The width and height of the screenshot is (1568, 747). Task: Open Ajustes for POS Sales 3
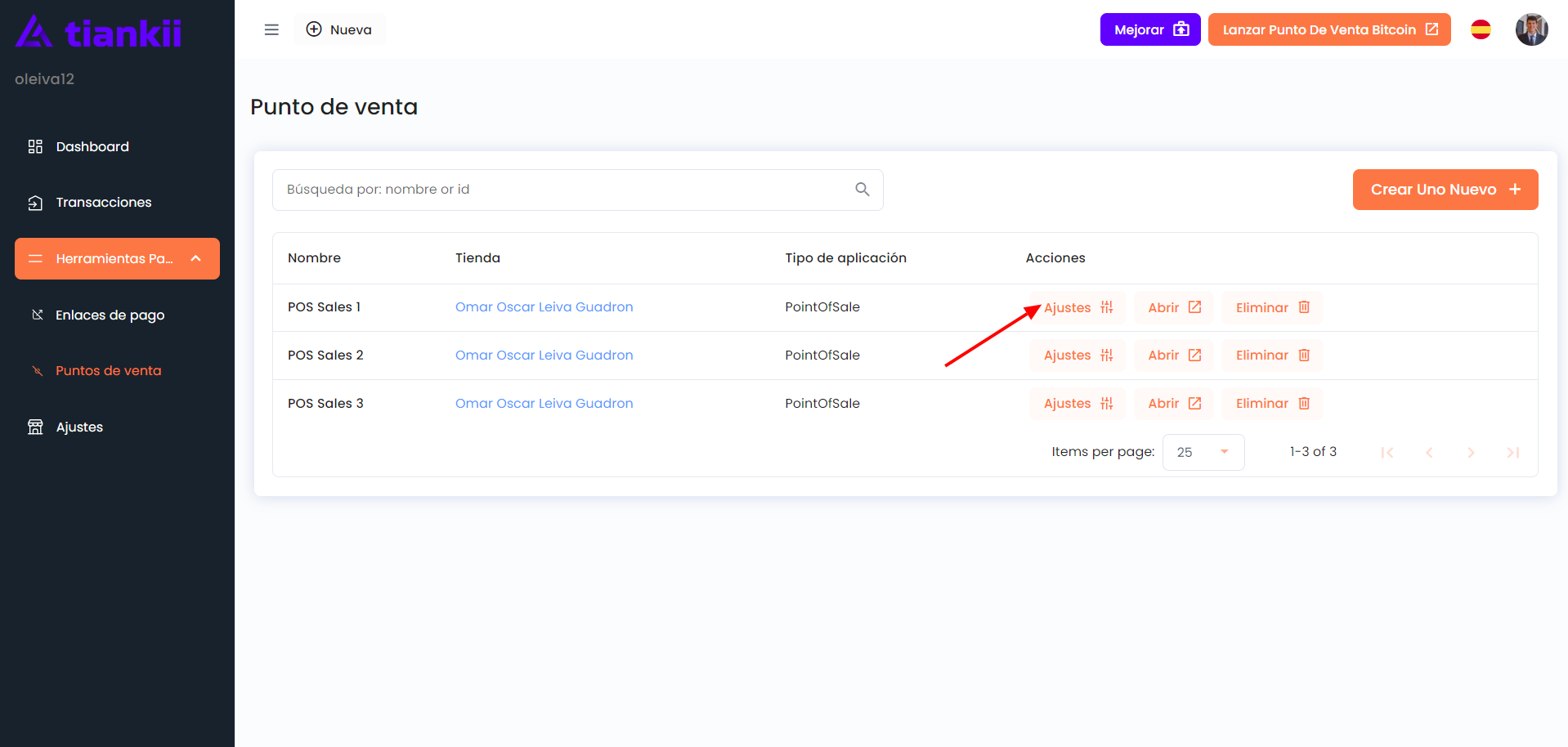[x=1078, y=403]
